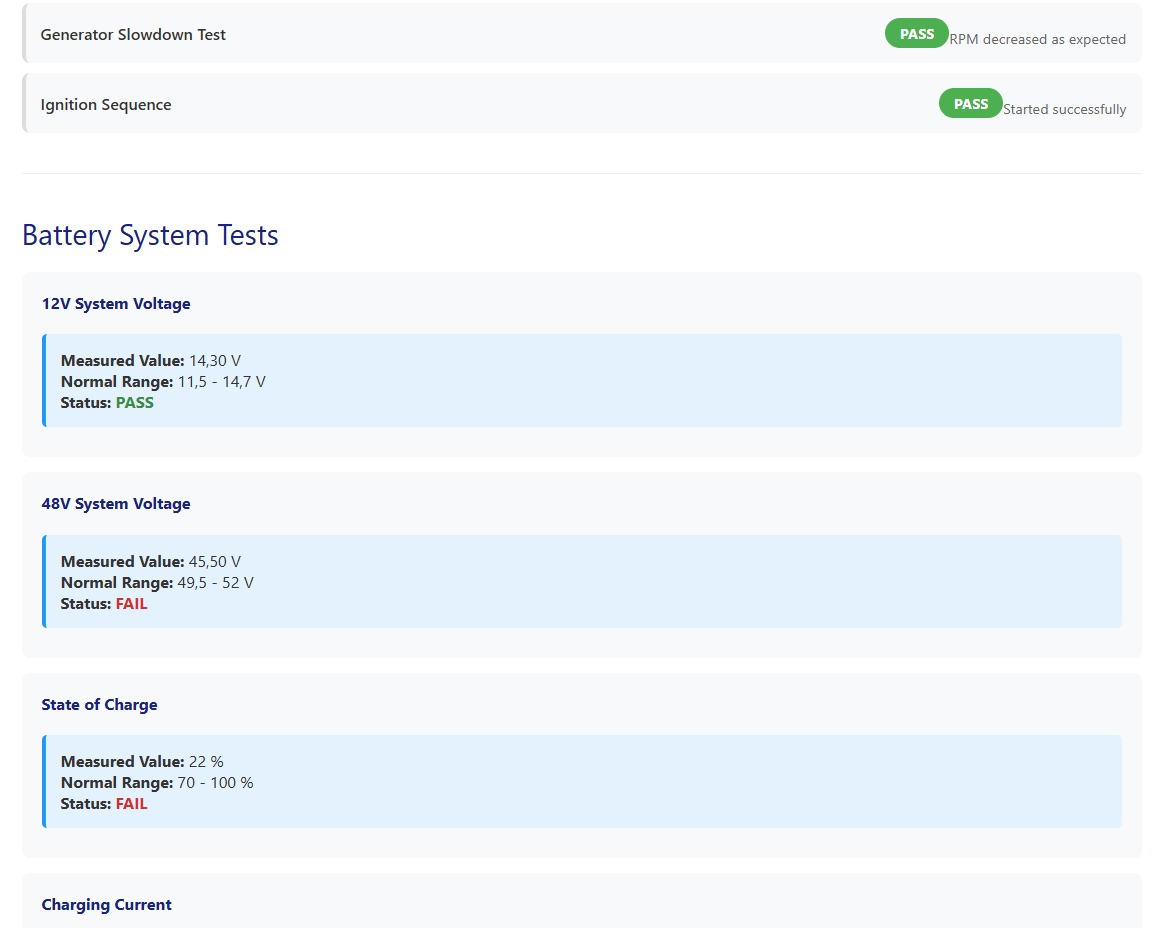This screenshot has width=1162, height=928.
Task: Click the Battery System Tests heading
Action: (x=150, y=235)
